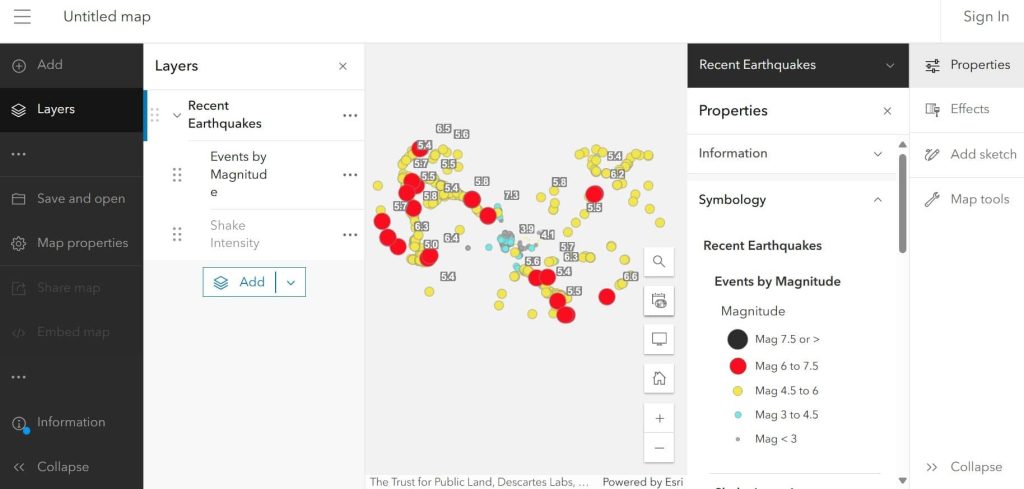
Task: Click the monitor icon on map
Action: click(x=659, y=339)
